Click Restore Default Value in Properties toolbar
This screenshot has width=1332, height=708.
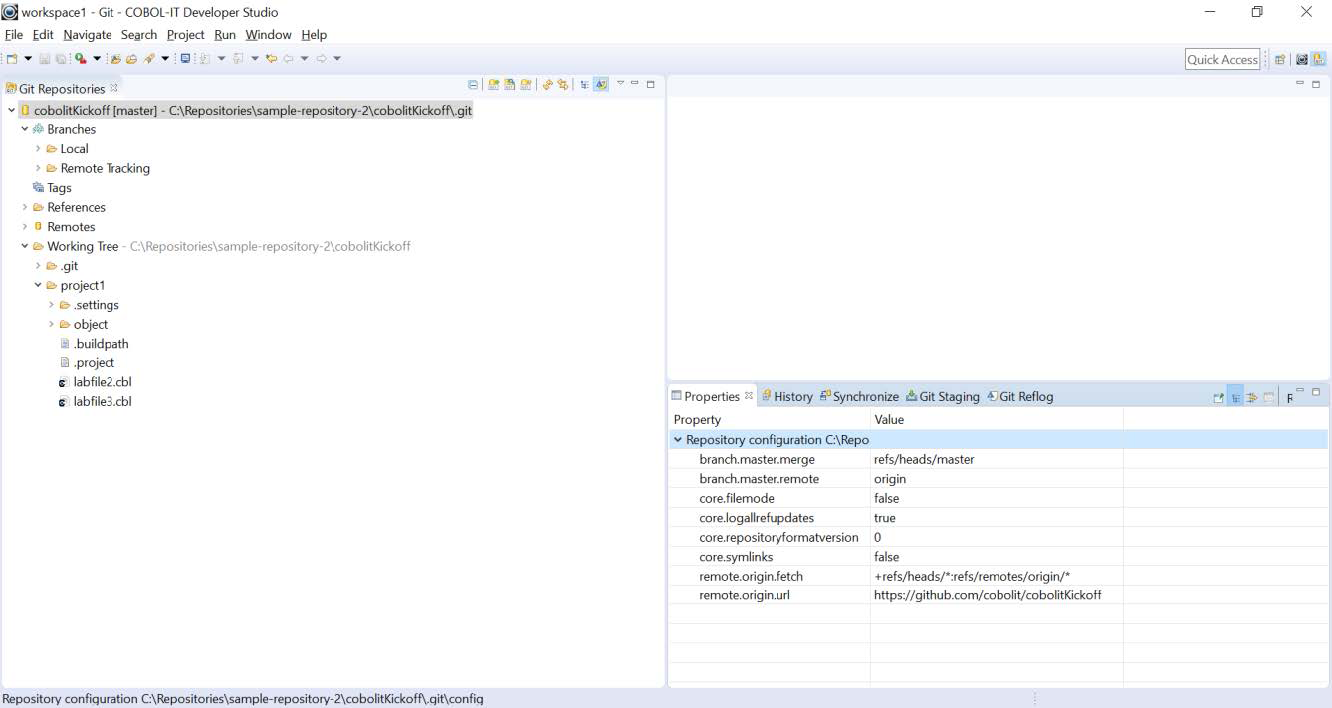tap(1270, 397)
